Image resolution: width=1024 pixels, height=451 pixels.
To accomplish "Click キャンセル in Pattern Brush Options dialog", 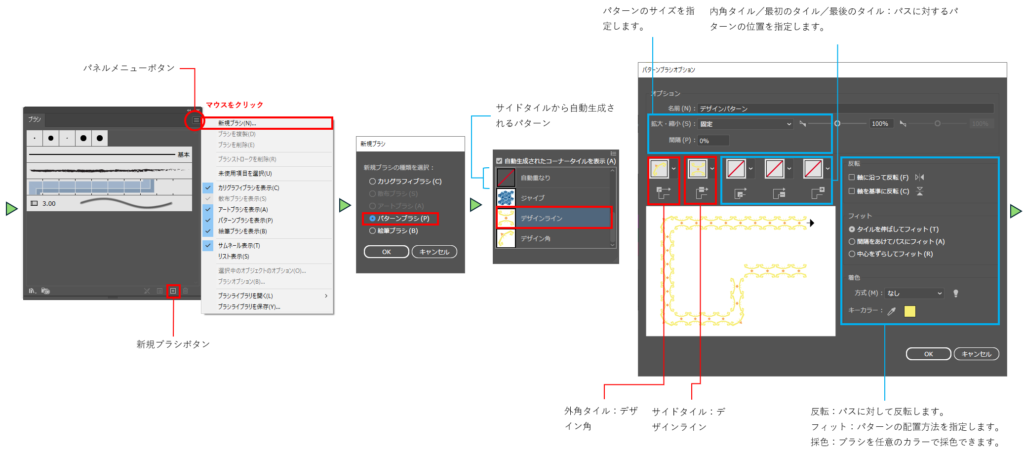I will [975, 353].
